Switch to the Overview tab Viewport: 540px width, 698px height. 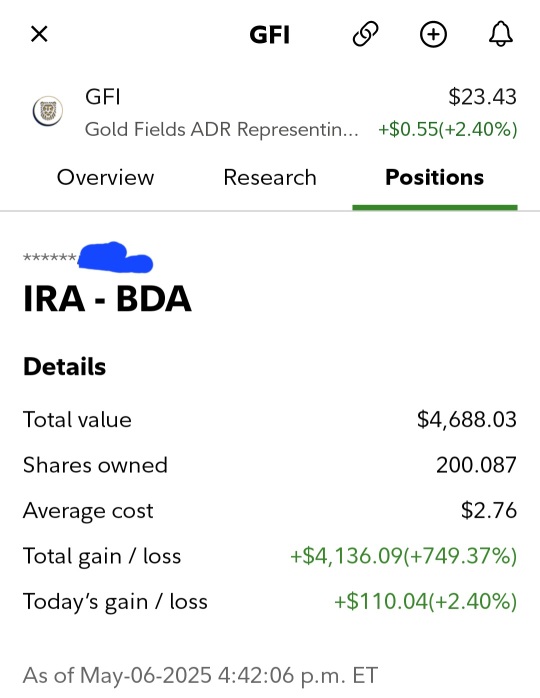[106, 177]
